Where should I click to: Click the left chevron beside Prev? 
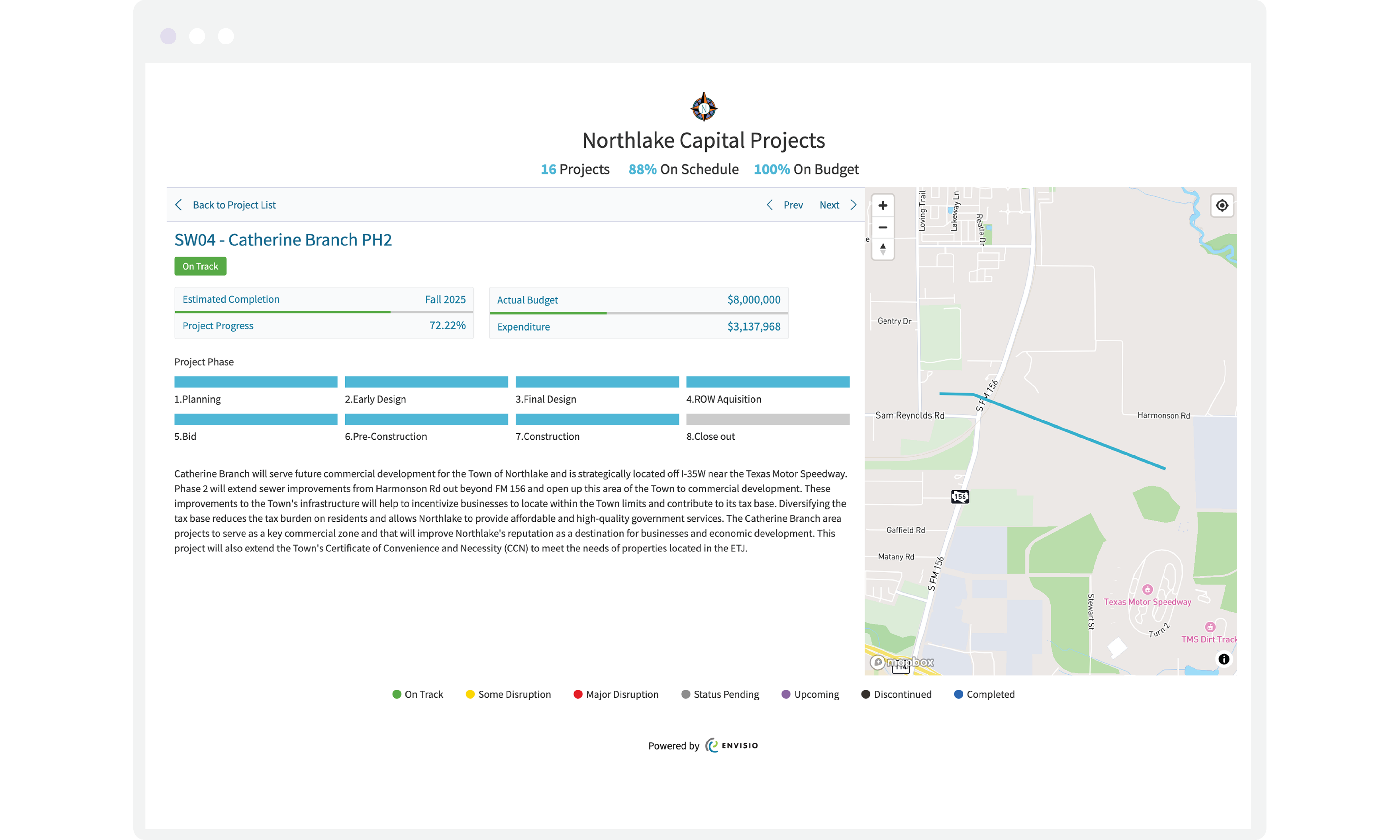coord(770,205)
